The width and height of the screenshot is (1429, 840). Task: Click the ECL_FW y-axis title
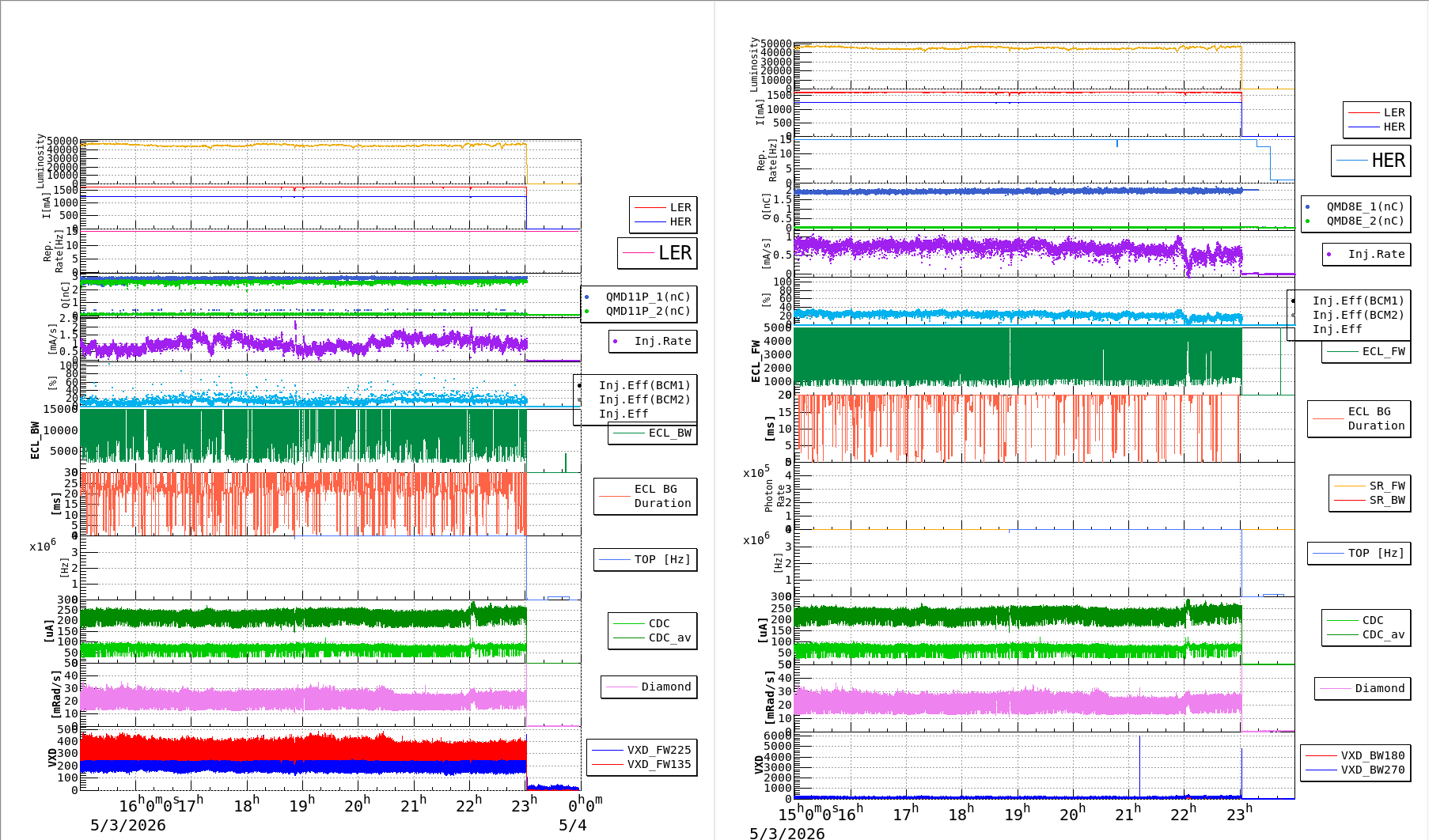tap(756, 361)
